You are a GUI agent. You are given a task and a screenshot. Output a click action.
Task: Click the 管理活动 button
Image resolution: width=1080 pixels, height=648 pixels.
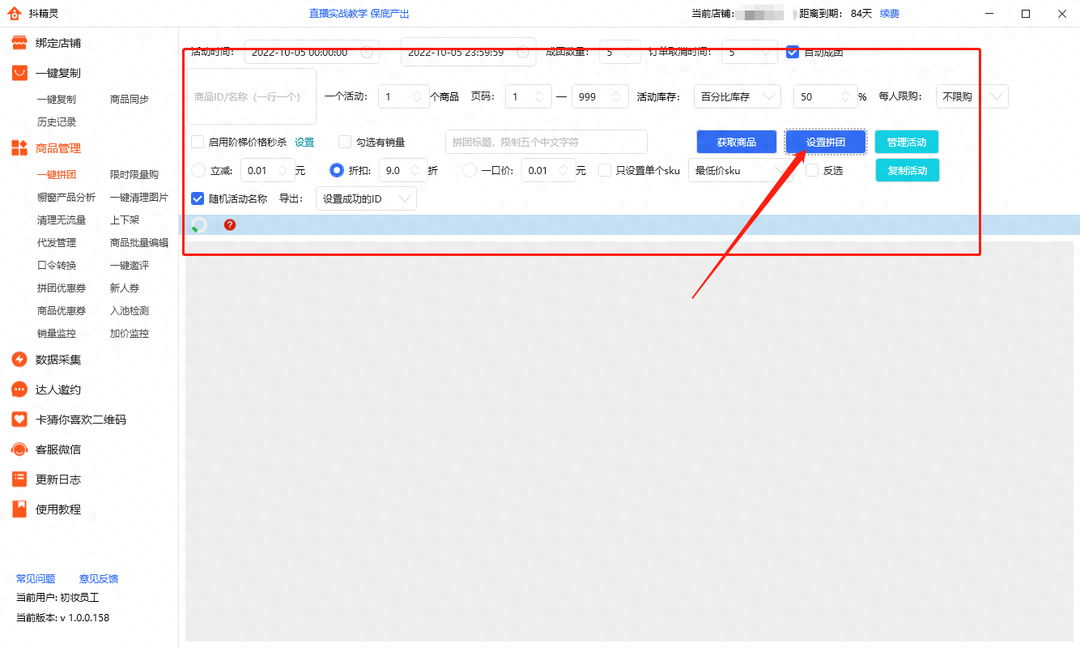tap(906, 142)
